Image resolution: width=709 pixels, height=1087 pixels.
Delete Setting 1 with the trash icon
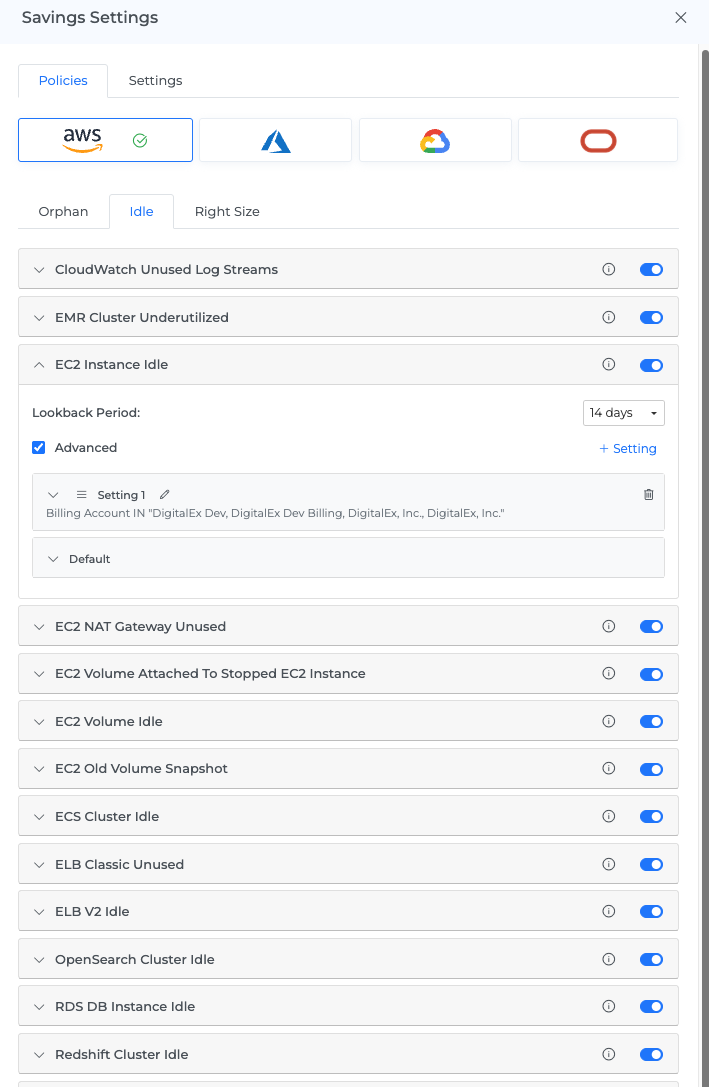click(x=649, y=495)
